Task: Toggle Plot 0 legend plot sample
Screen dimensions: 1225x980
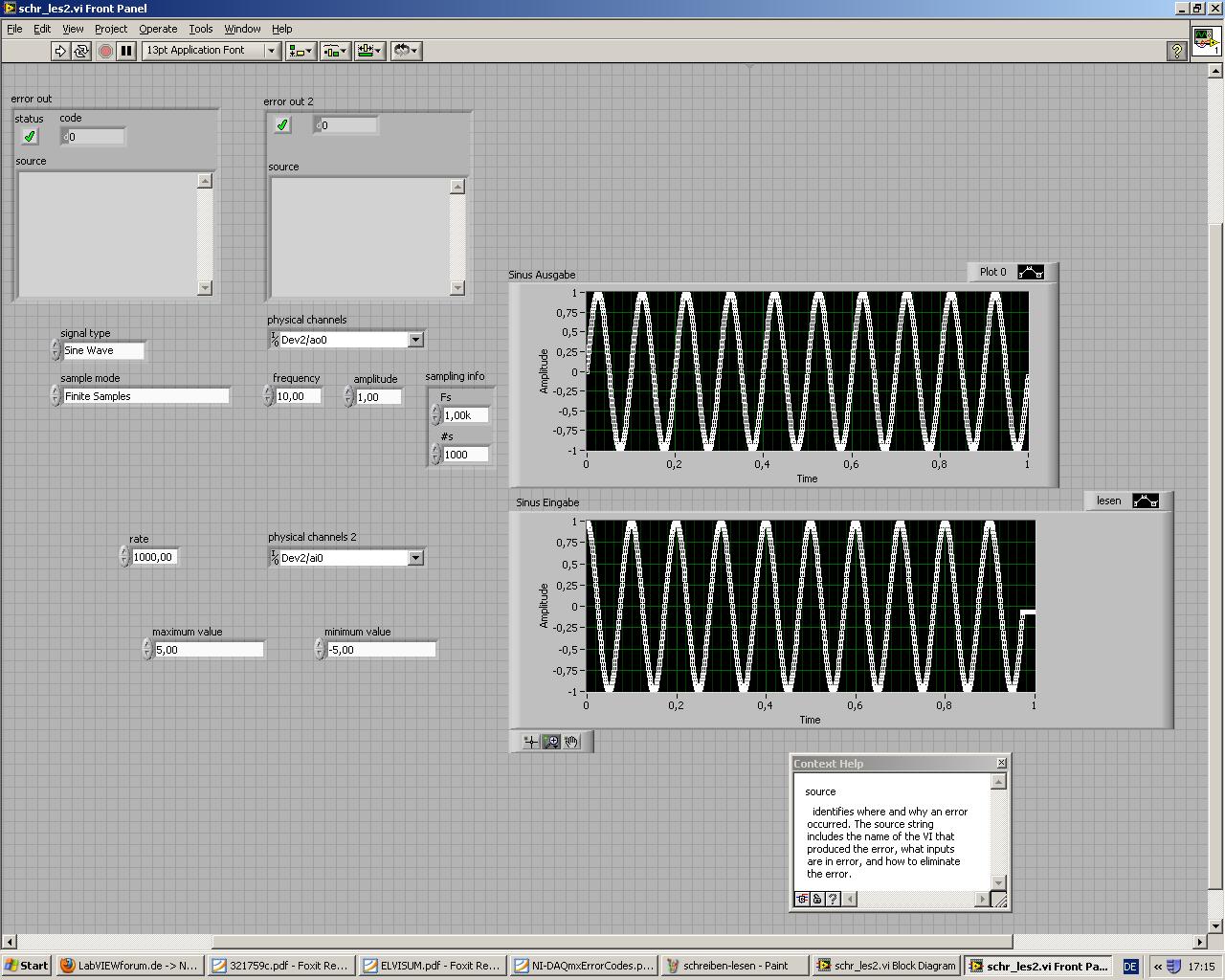Action: click(1030, 272)
